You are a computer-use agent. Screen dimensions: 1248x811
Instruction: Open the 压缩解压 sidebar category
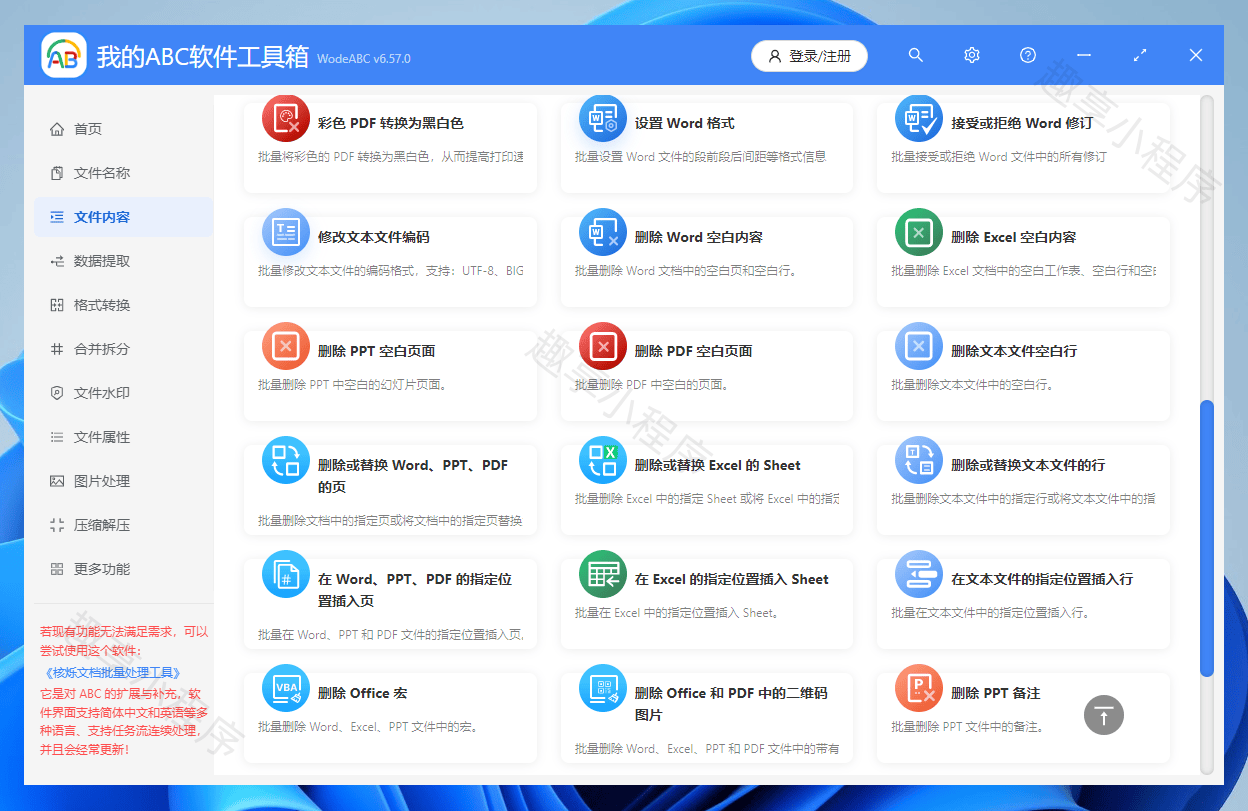(124, 525)
